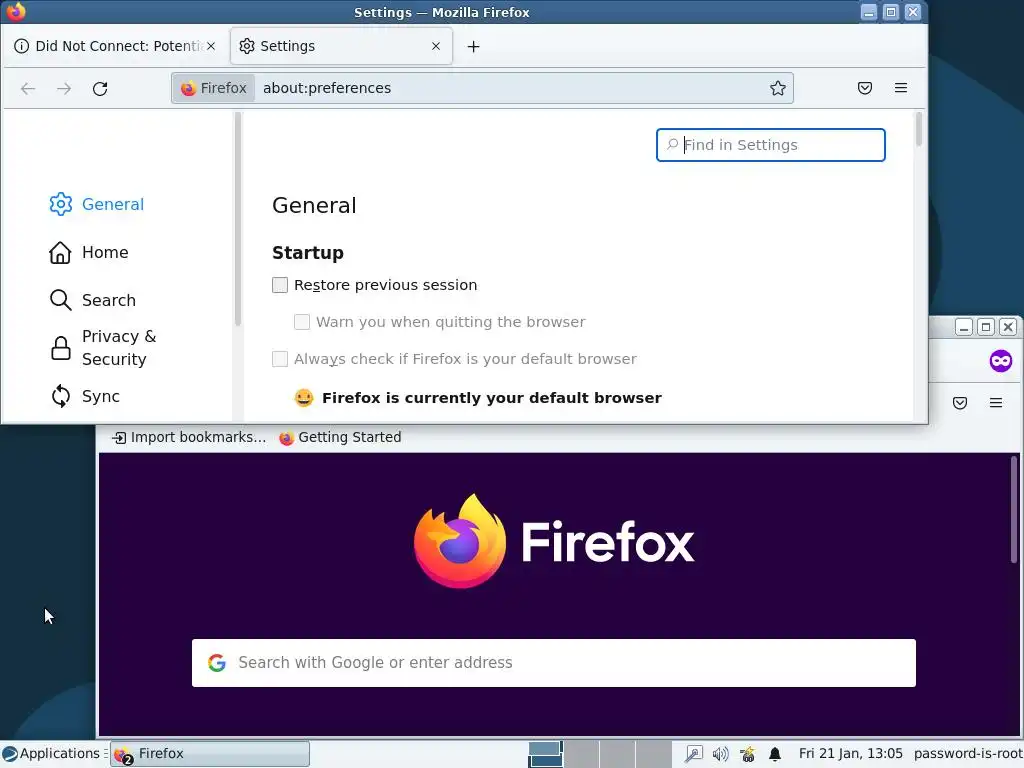Go forward one page in Settings window
The height and width of the screenshot is (768, 1024).
64,88
